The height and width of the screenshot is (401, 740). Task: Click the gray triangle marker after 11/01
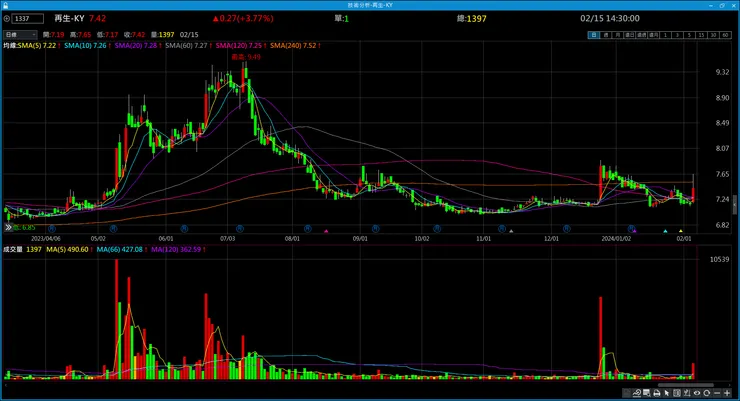pos(511,231)
